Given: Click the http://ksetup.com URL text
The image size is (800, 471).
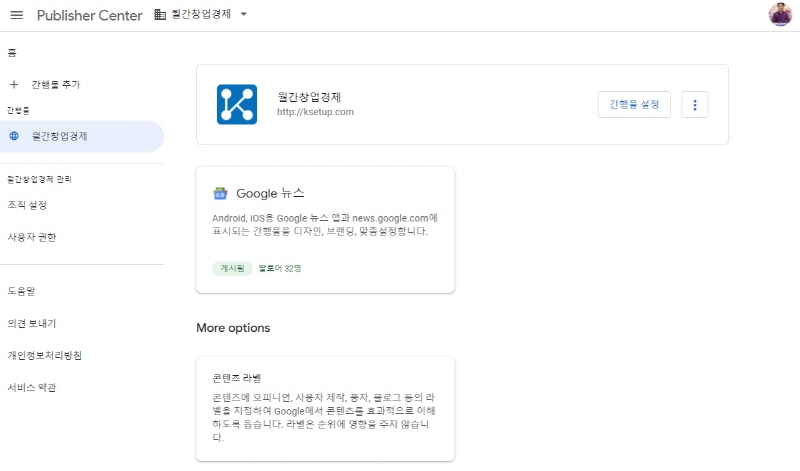Looking at the screenshot, I should point(315,112).
